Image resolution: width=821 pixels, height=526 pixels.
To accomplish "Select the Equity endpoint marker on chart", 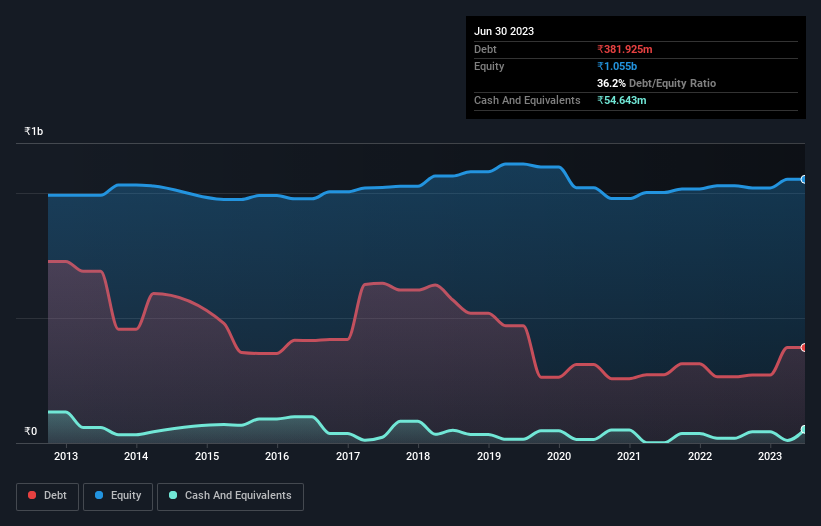I will (x=804, y=180).
